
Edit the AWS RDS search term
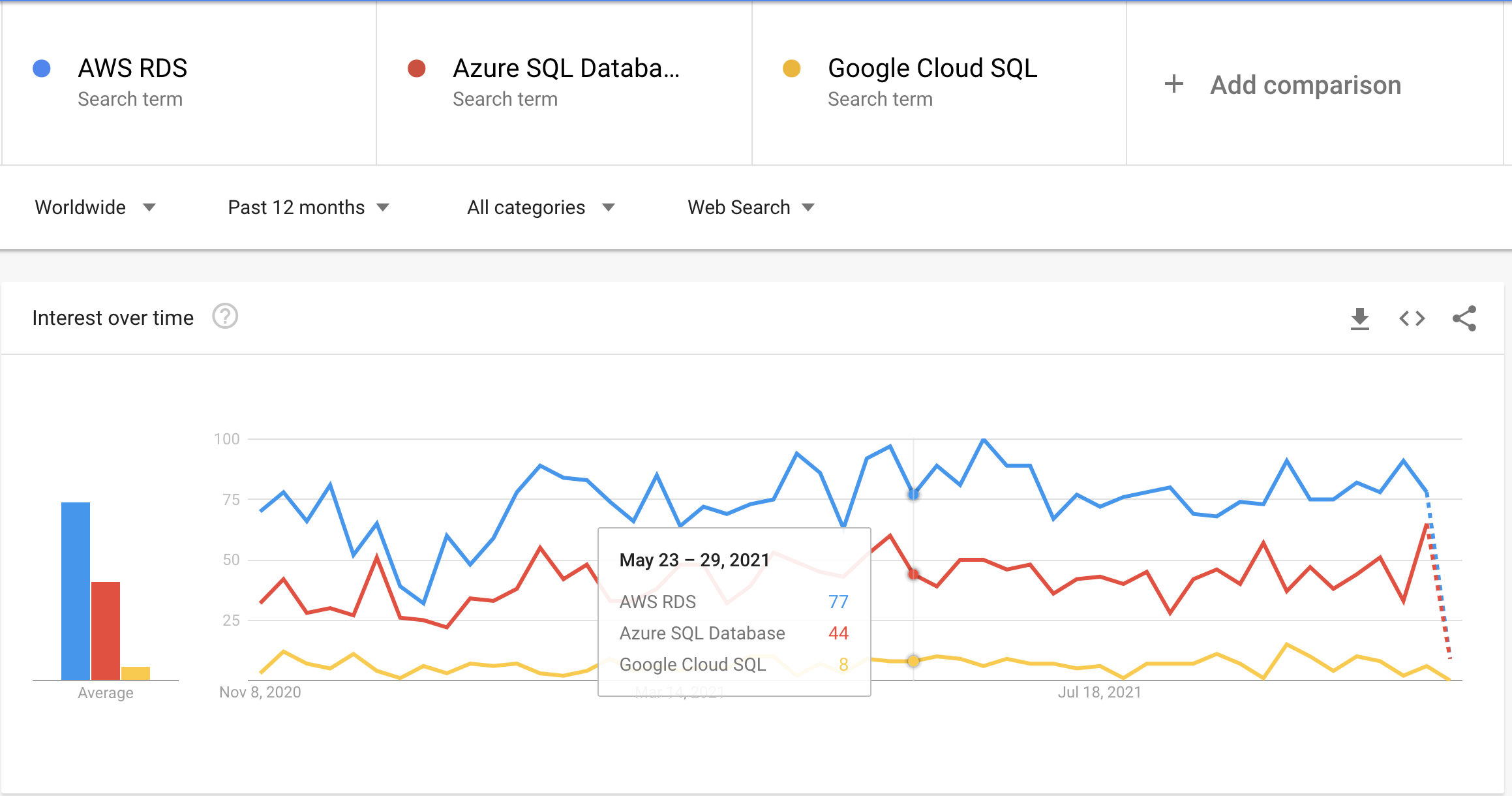click(132, 69)
